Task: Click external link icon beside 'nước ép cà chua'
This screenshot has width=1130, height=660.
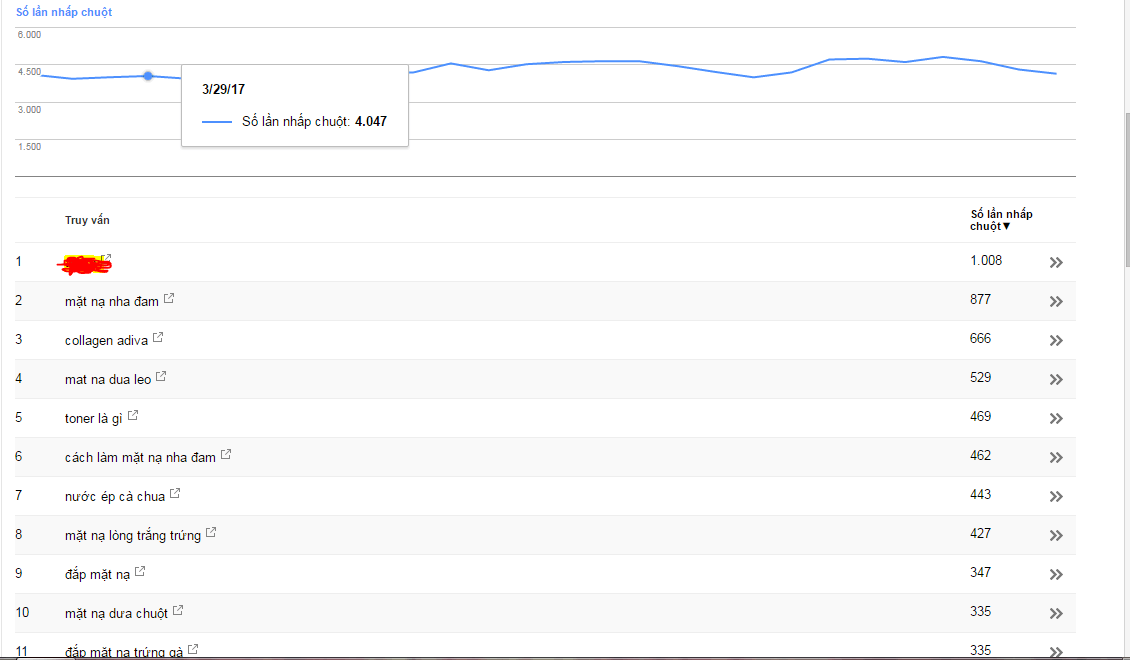Action: coord(175,494)
